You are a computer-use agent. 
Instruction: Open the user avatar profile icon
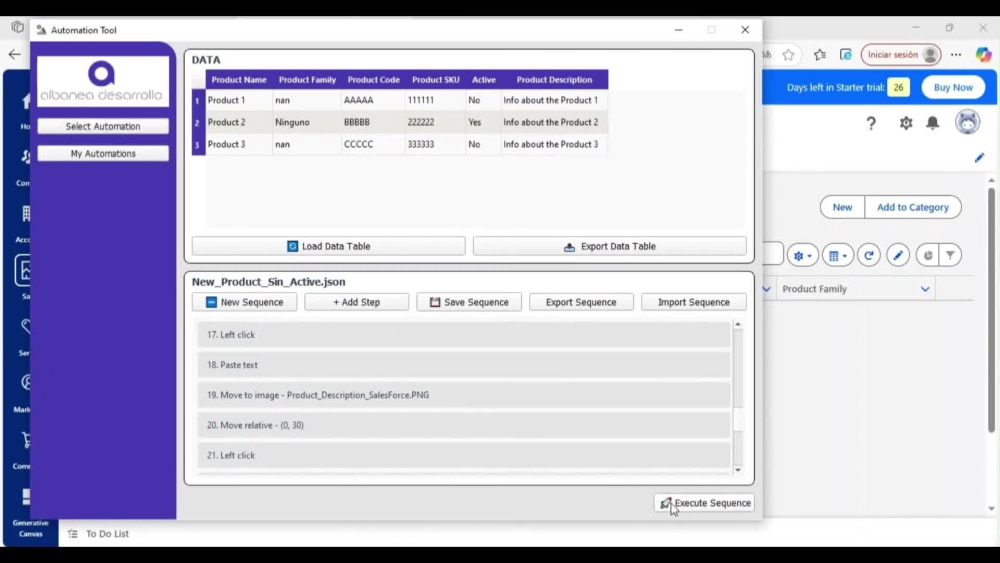coord(967,122)
